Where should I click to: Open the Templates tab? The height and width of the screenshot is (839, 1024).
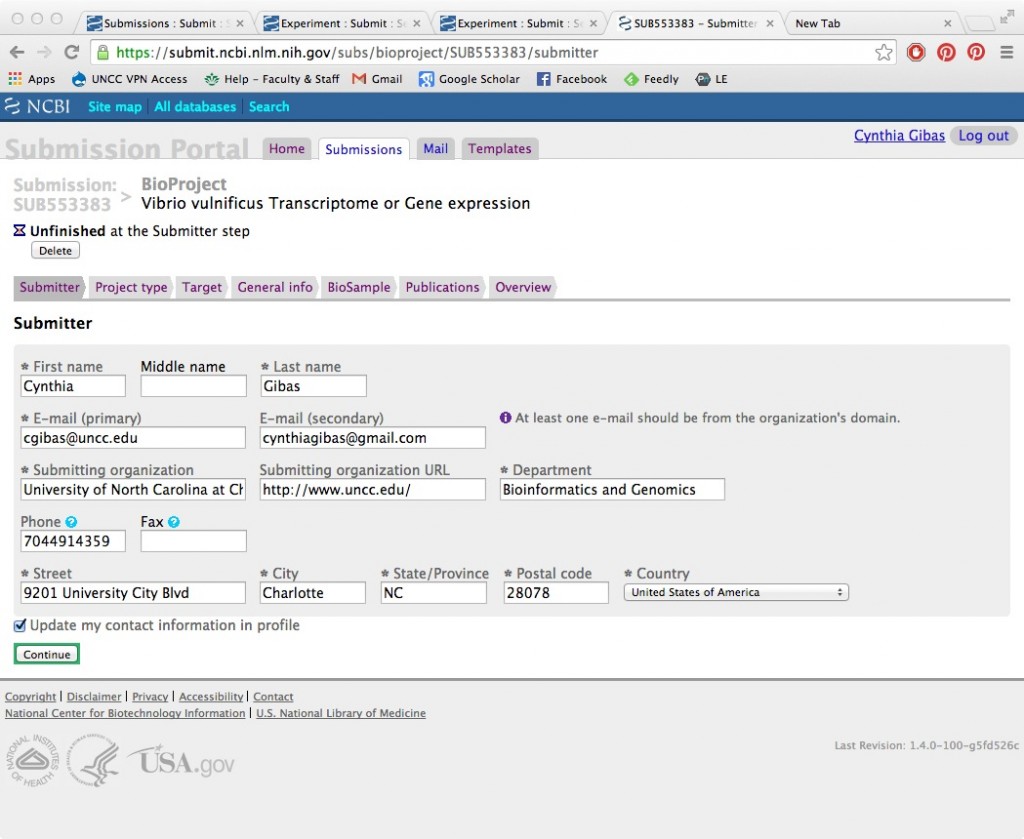pos(499,149)
